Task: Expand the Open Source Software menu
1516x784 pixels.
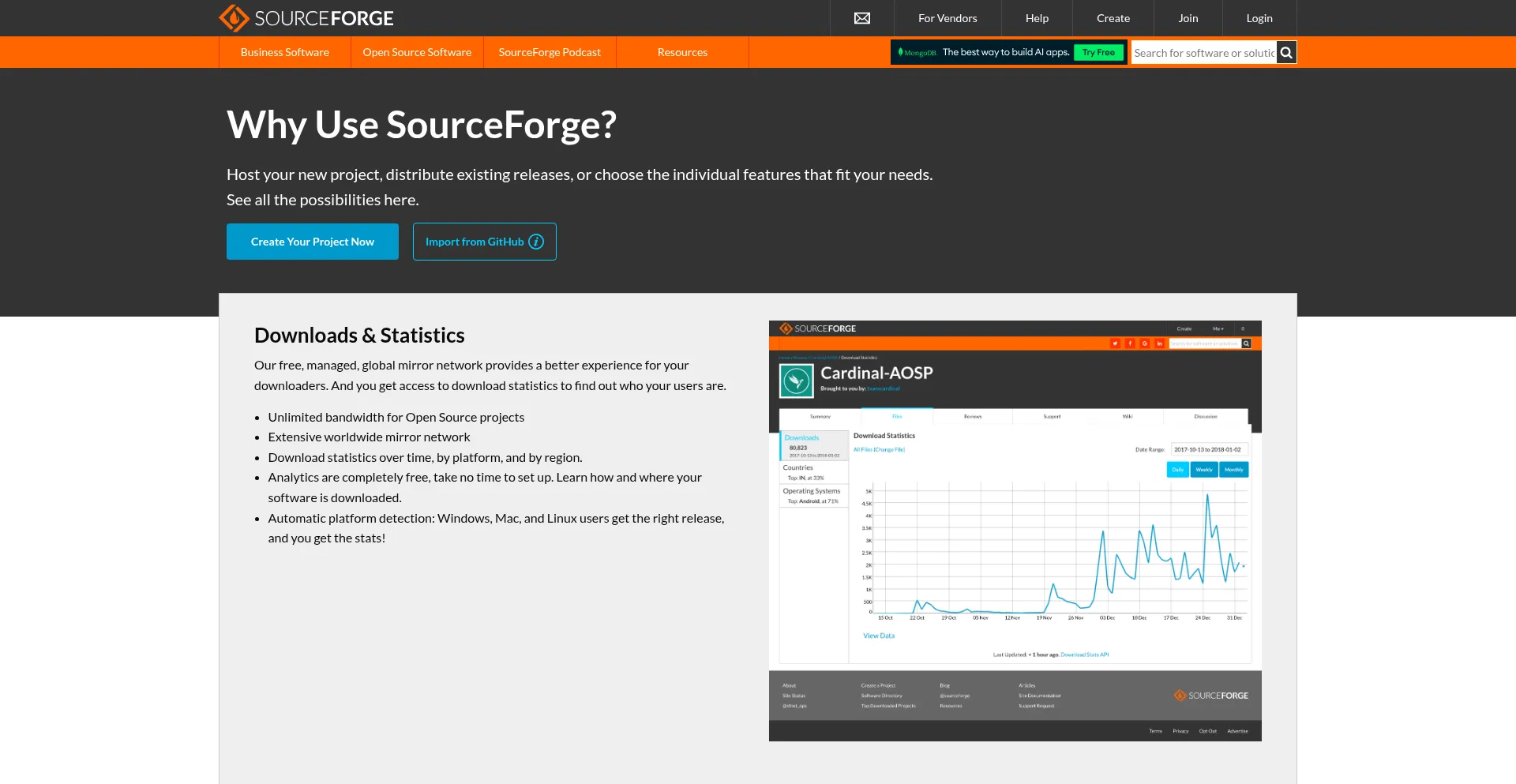Action: (417, 53)
